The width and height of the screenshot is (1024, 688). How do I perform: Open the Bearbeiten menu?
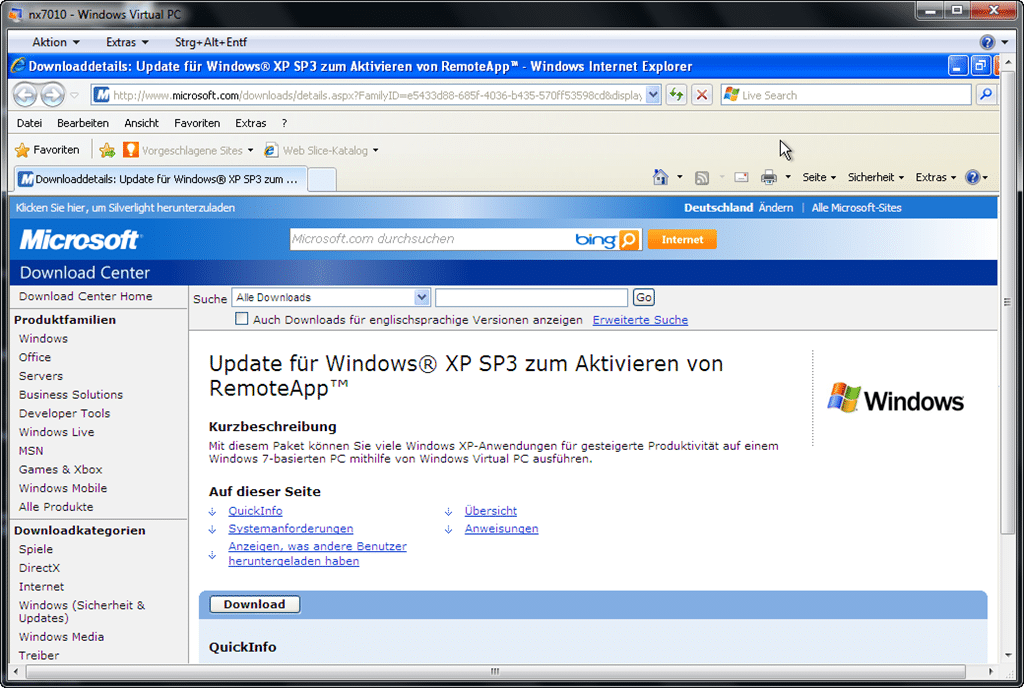(83, 123)
